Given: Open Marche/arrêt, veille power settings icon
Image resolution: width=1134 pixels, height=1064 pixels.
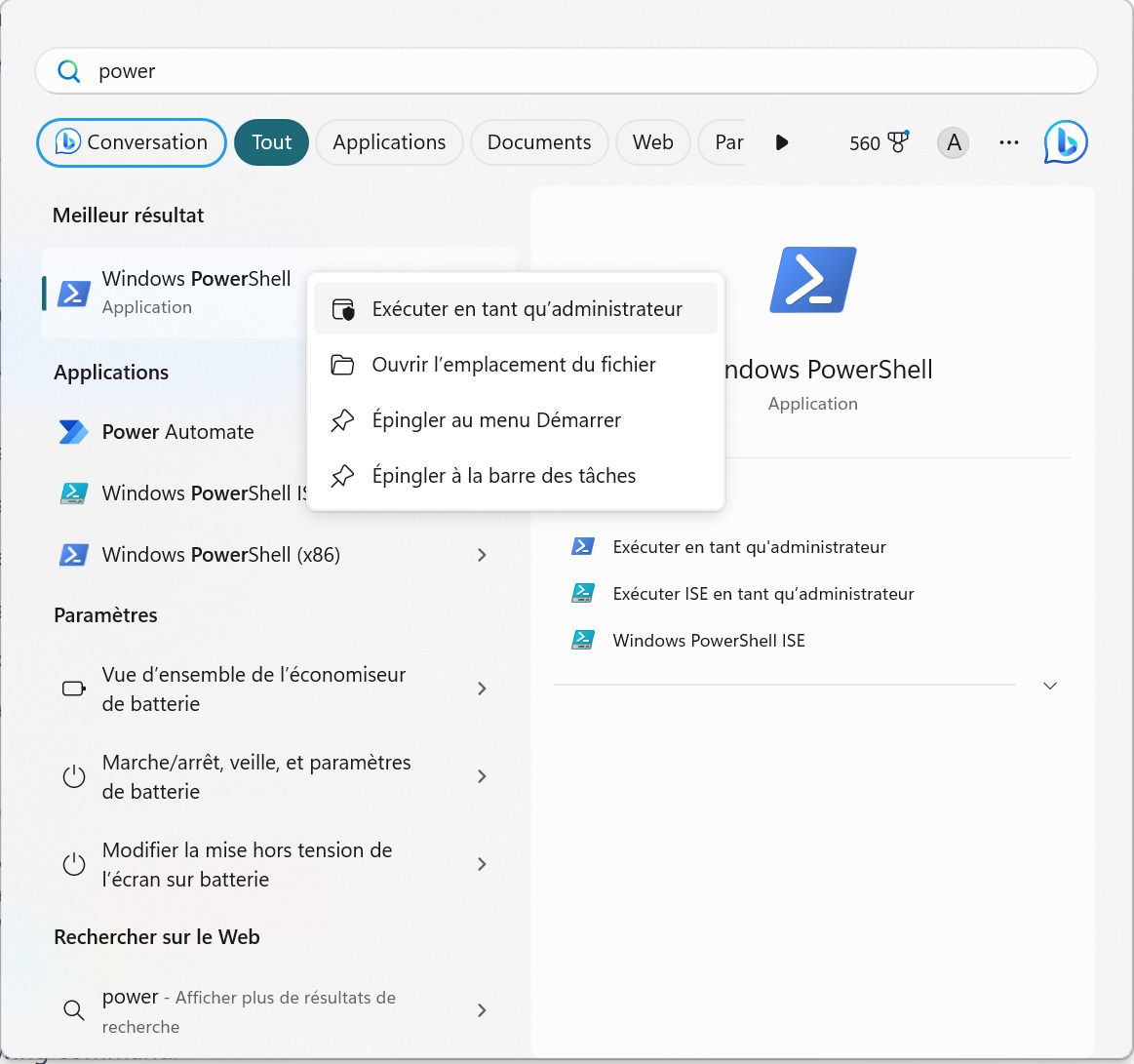Looking at the screenshot, I should tap(74, 777).
